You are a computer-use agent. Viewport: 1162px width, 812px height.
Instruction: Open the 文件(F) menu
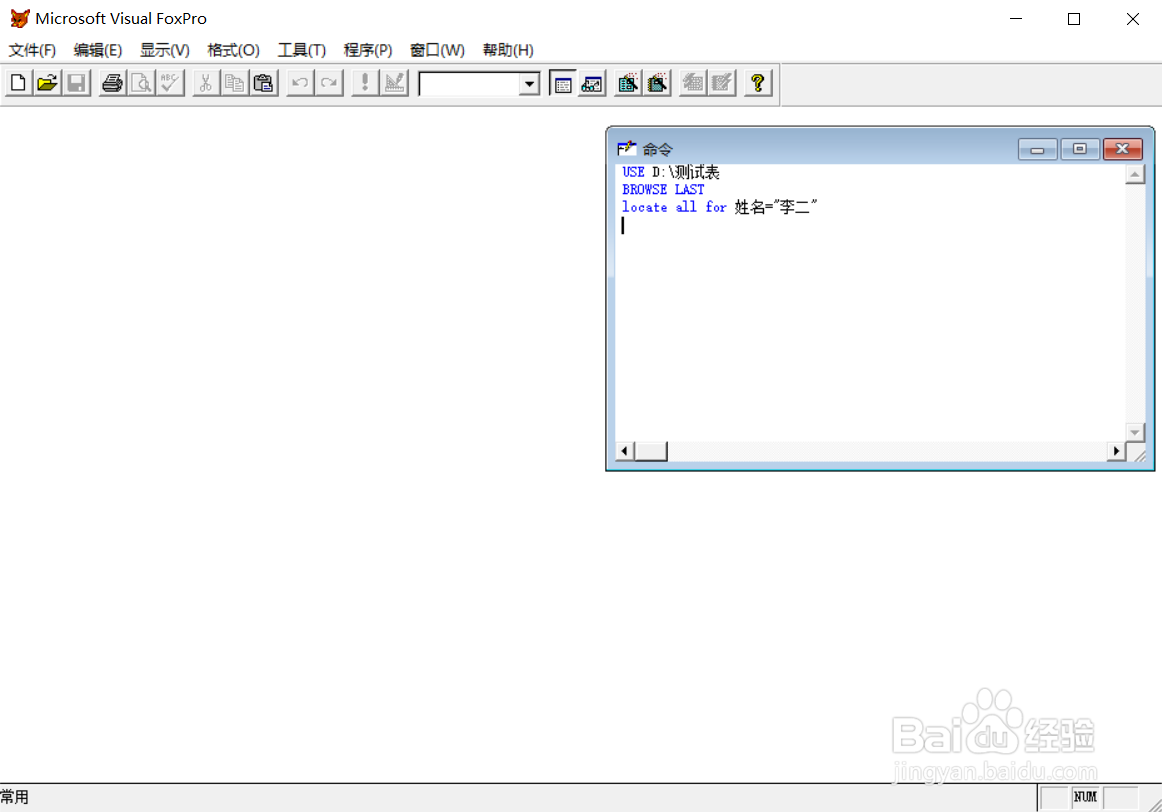click(x=32, y=50)
